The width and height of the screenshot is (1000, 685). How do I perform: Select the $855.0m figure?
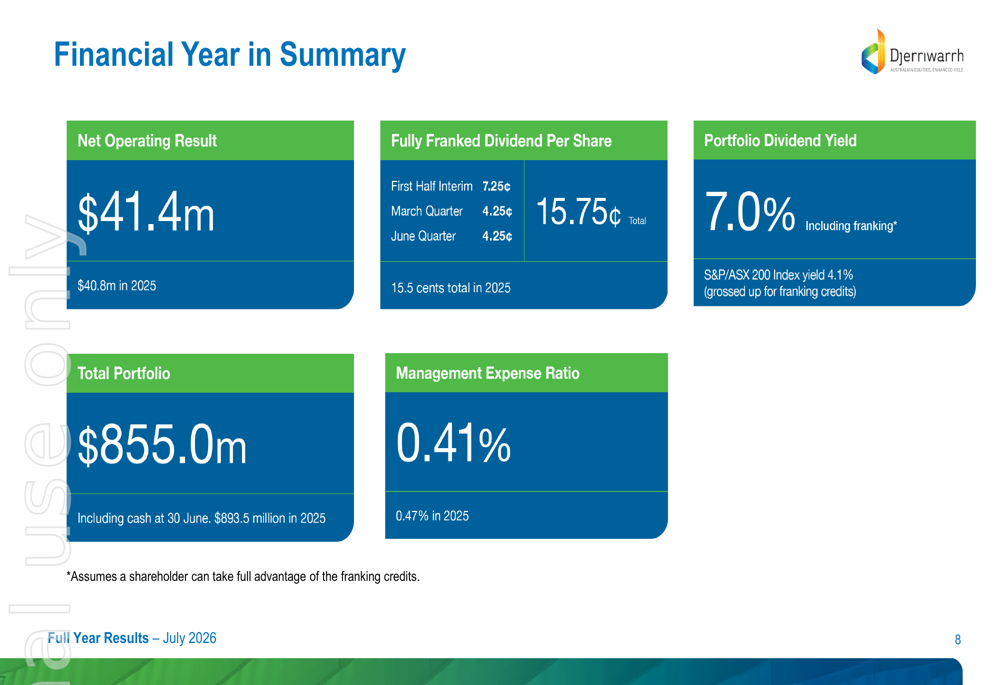(161, 446)
